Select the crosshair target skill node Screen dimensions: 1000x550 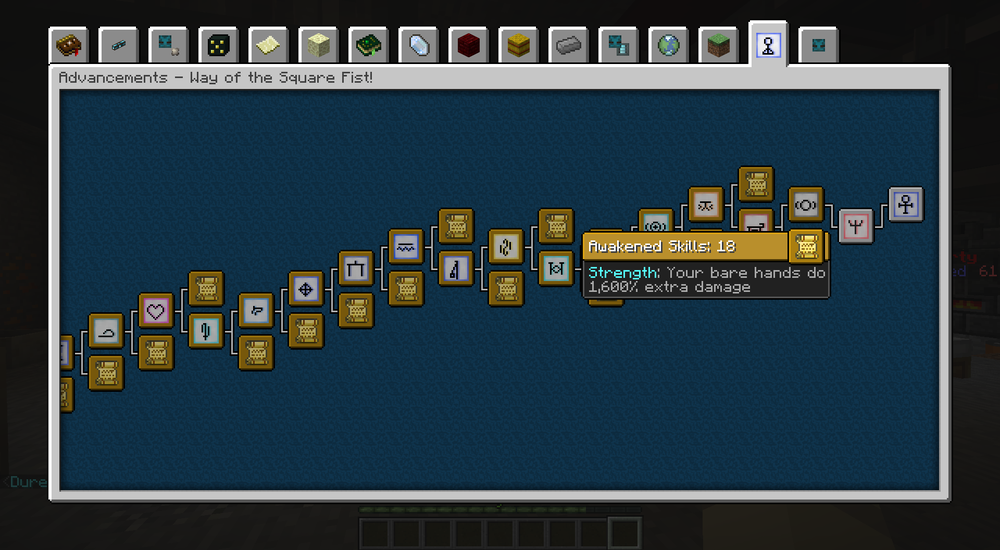(x=306, y=289)
